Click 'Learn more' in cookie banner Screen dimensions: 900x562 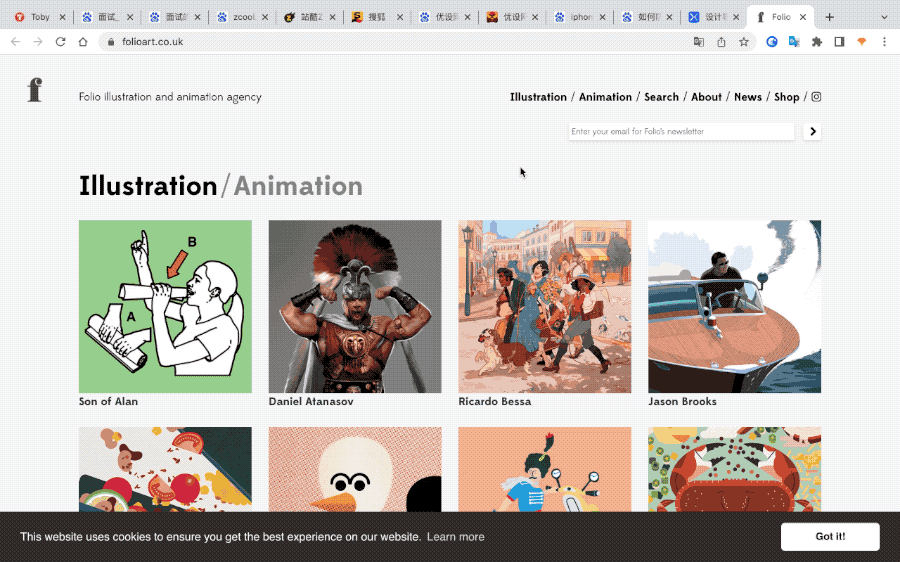coord(456,537)
